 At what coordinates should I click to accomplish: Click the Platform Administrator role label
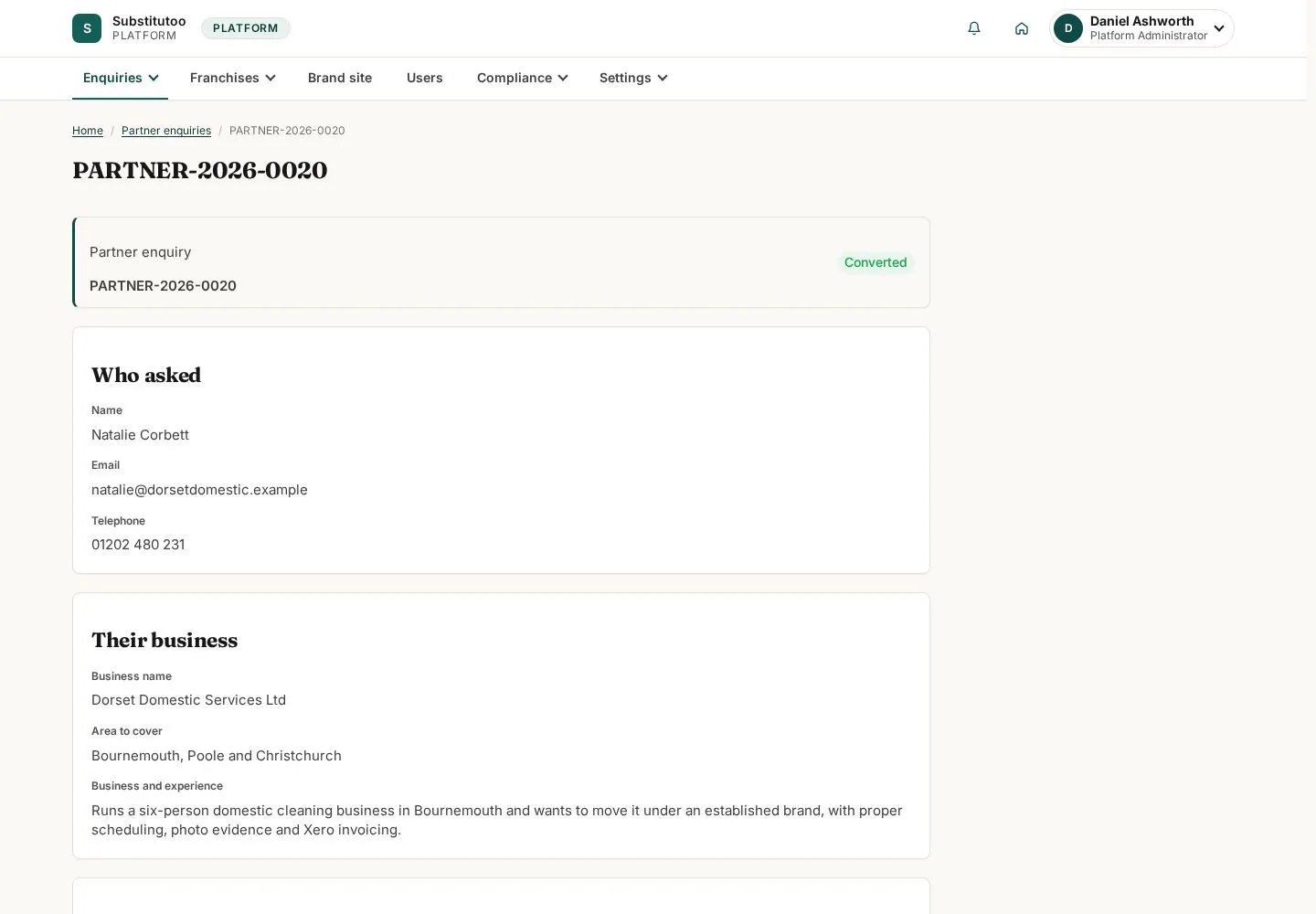pyautogui.click(x=1149, y=36)
